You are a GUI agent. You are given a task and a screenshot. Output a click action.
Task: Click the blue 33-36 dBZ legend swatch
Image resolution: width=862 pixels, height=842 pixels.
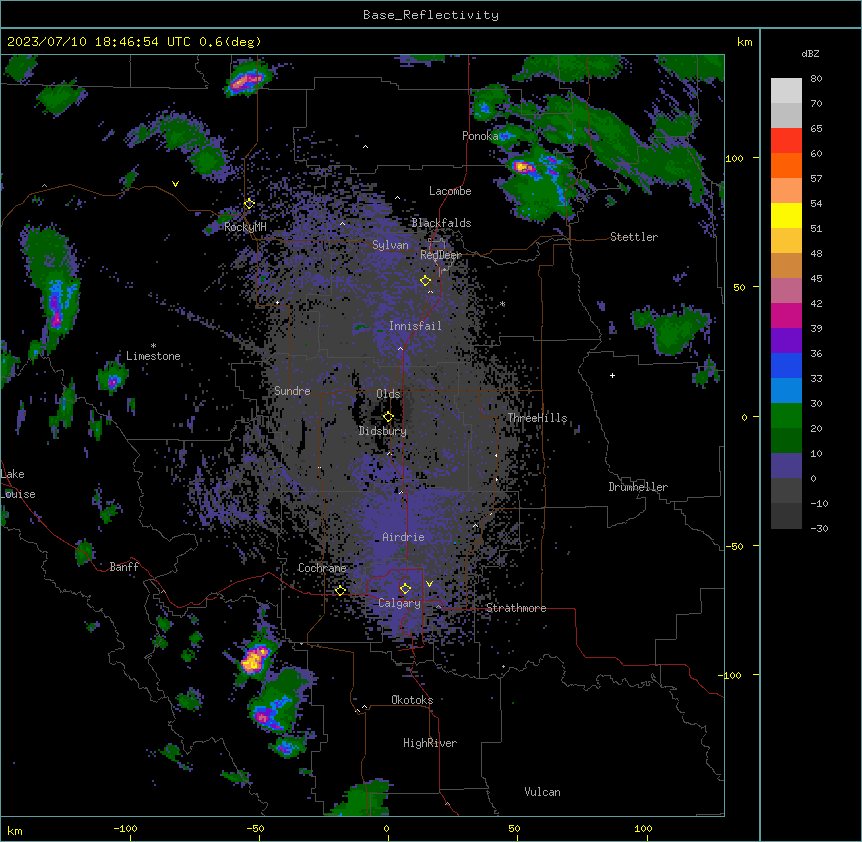pos(786,365)
